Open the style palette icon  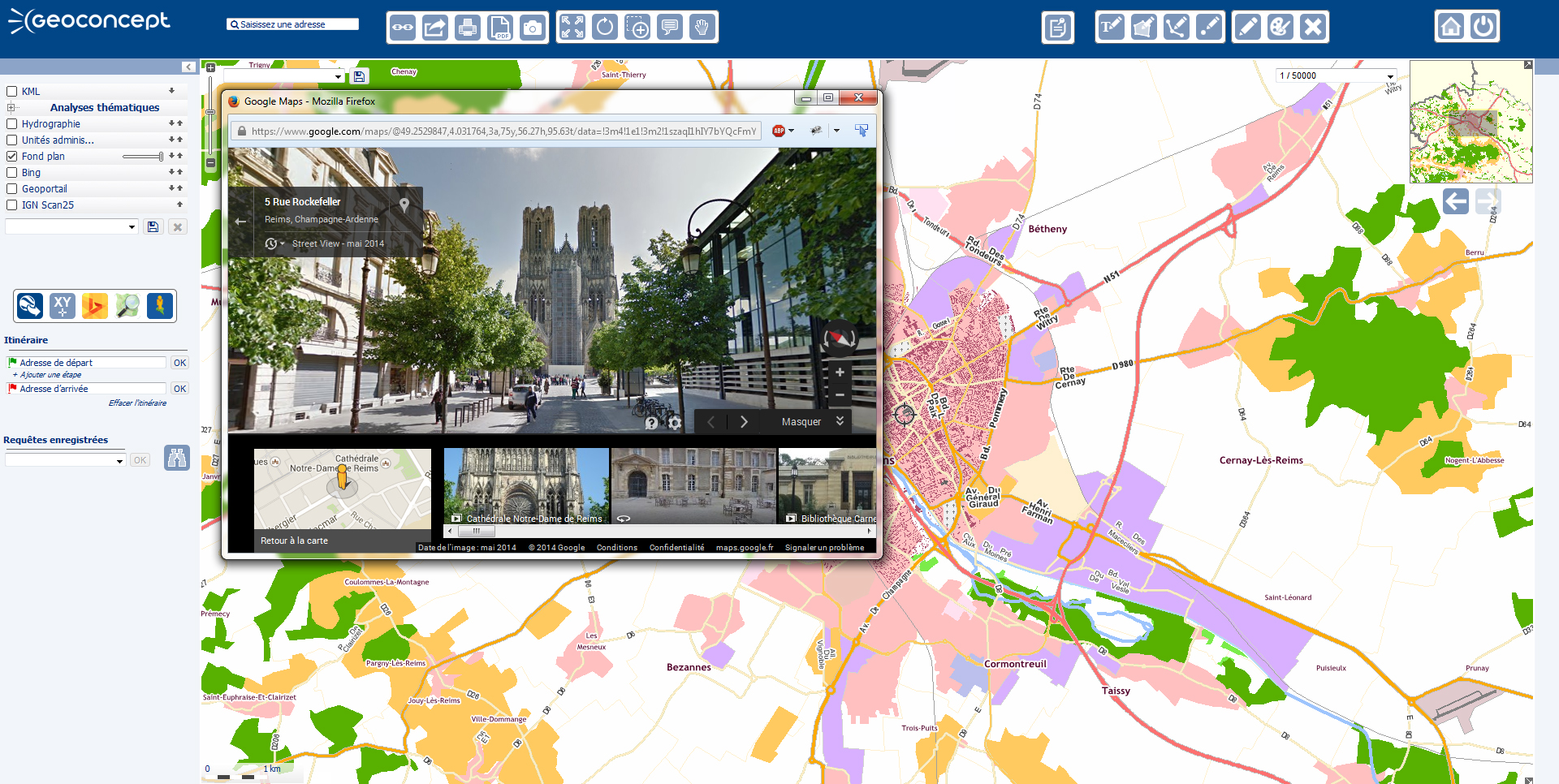click(1280, 27)
